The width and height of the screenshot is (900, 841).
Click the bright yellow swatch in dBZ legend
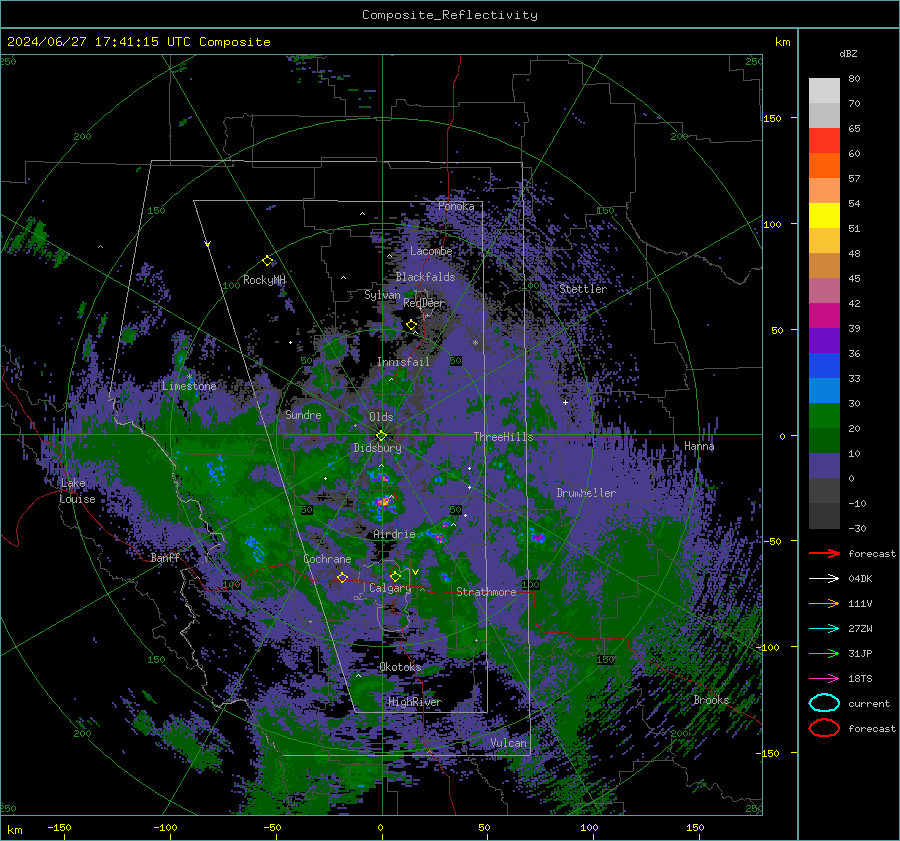[824, 216]
